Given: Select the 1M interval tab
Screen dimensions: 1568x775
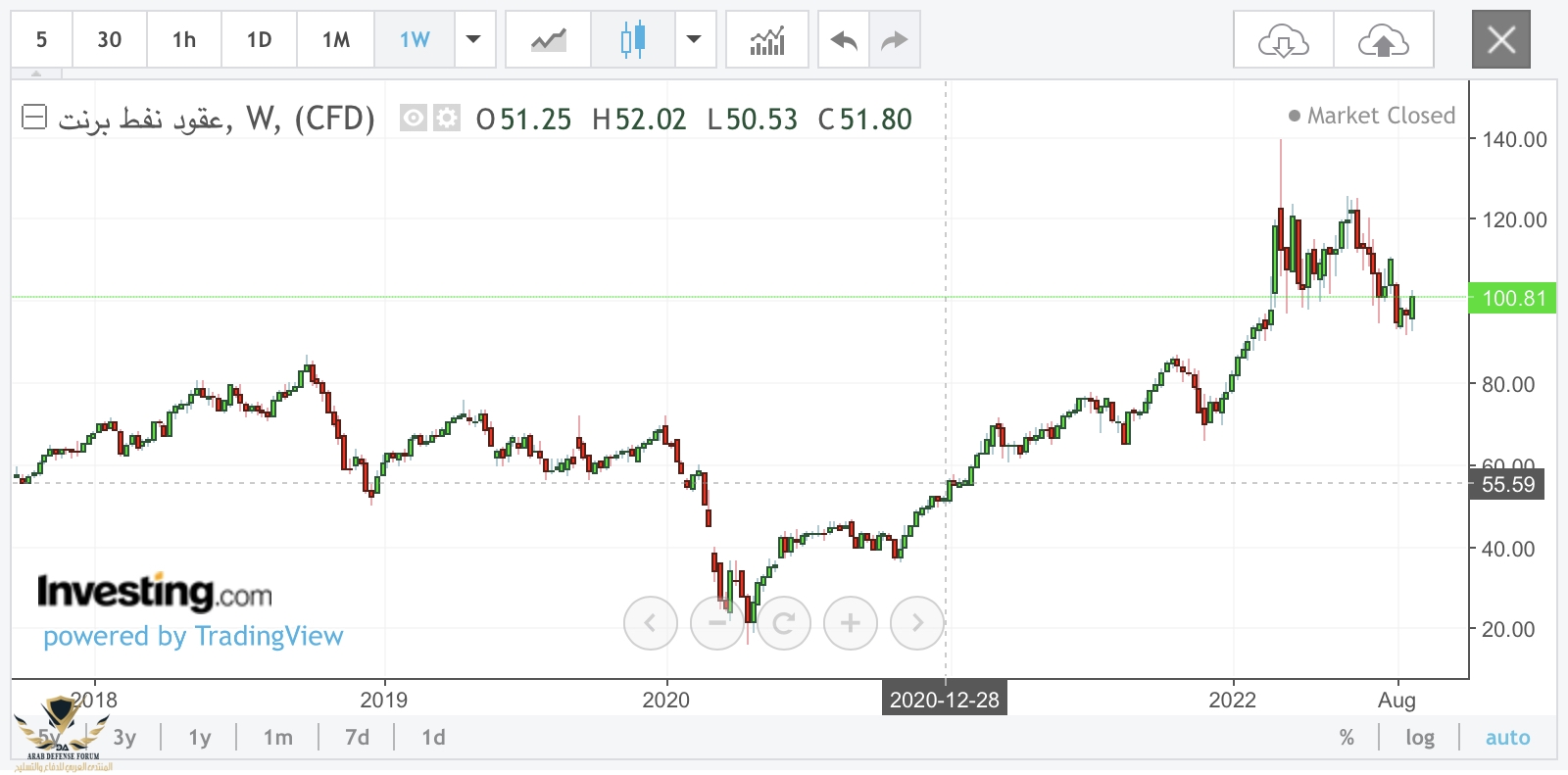Looking at the screenshot, I should point(336,40).
